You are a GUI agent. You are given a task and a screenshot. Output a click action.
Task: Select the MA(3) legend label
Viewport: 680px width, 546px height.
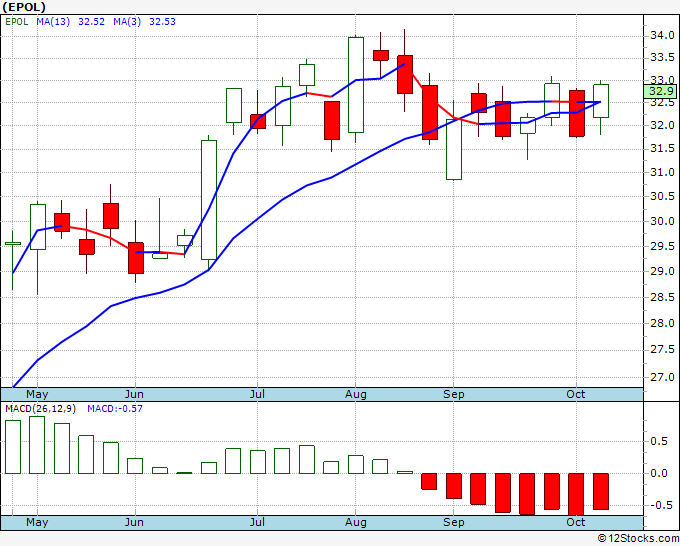[127, 22]
